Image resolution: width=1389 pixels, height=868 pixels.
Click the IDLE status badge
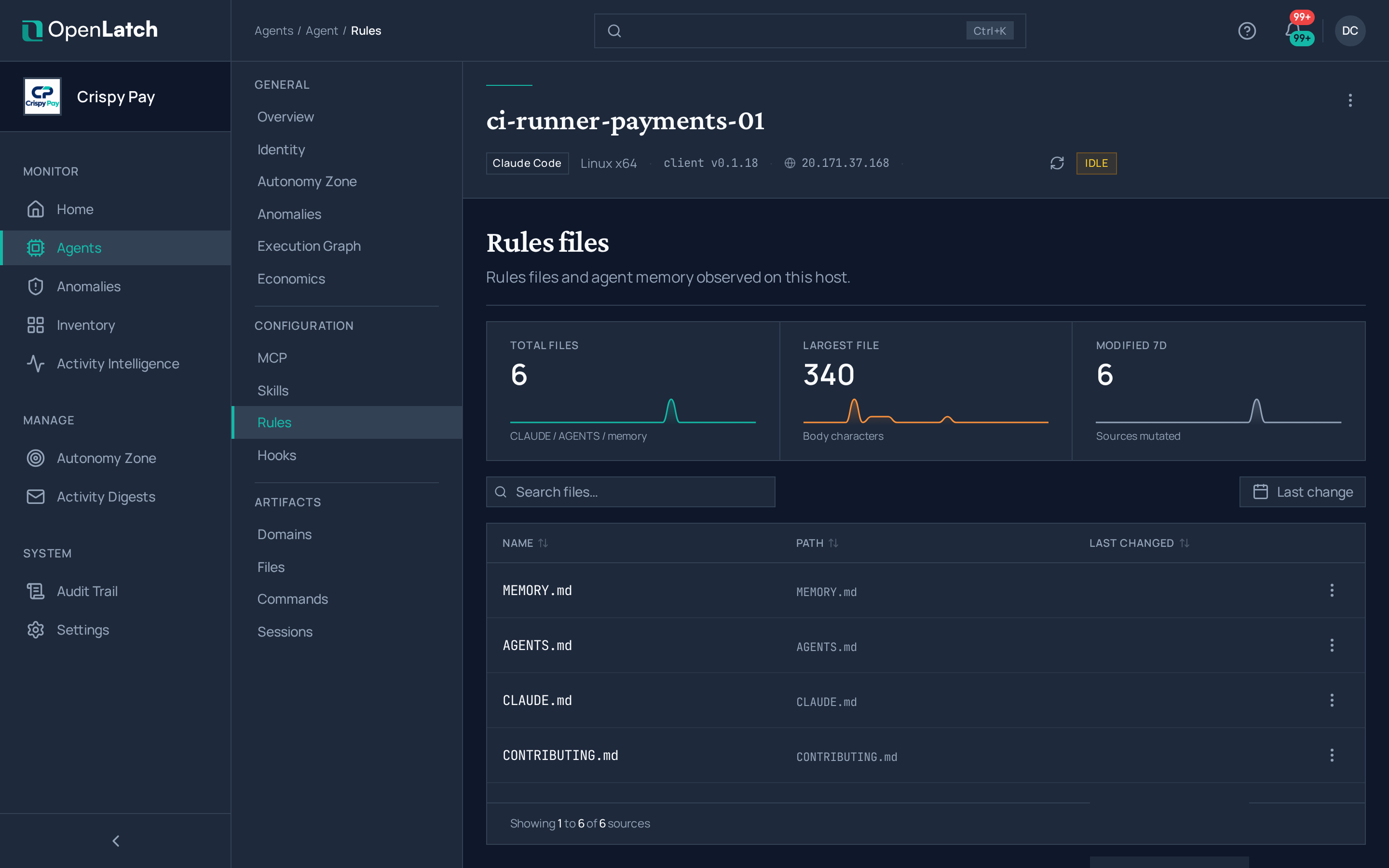click(x=1096, y=163)
